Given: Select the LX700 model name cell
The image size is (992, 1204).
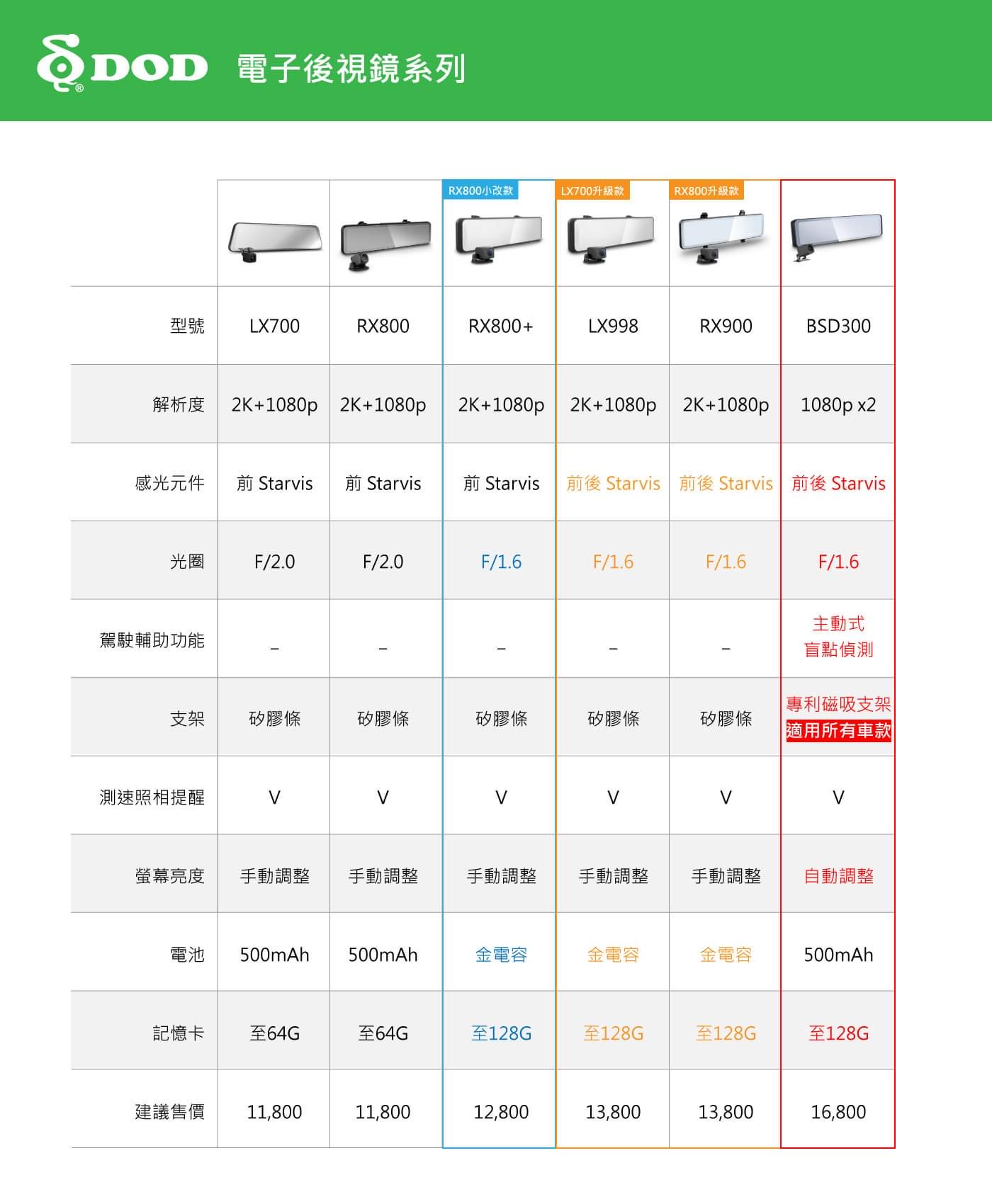Looking at the screenshot, I should pos(274,326).
